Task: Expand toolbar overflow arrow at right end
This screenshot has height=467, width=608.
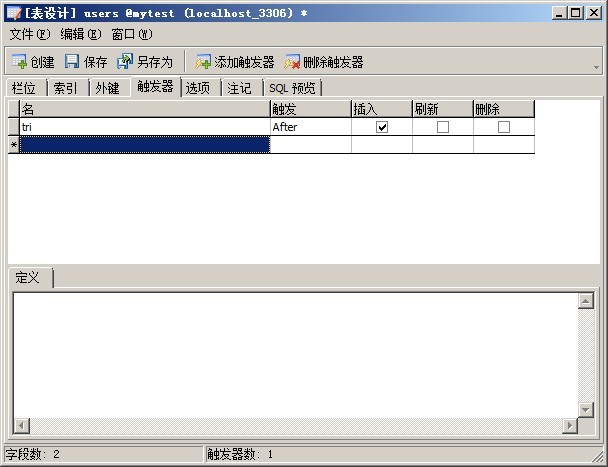Action: click(x=596, y=67)
